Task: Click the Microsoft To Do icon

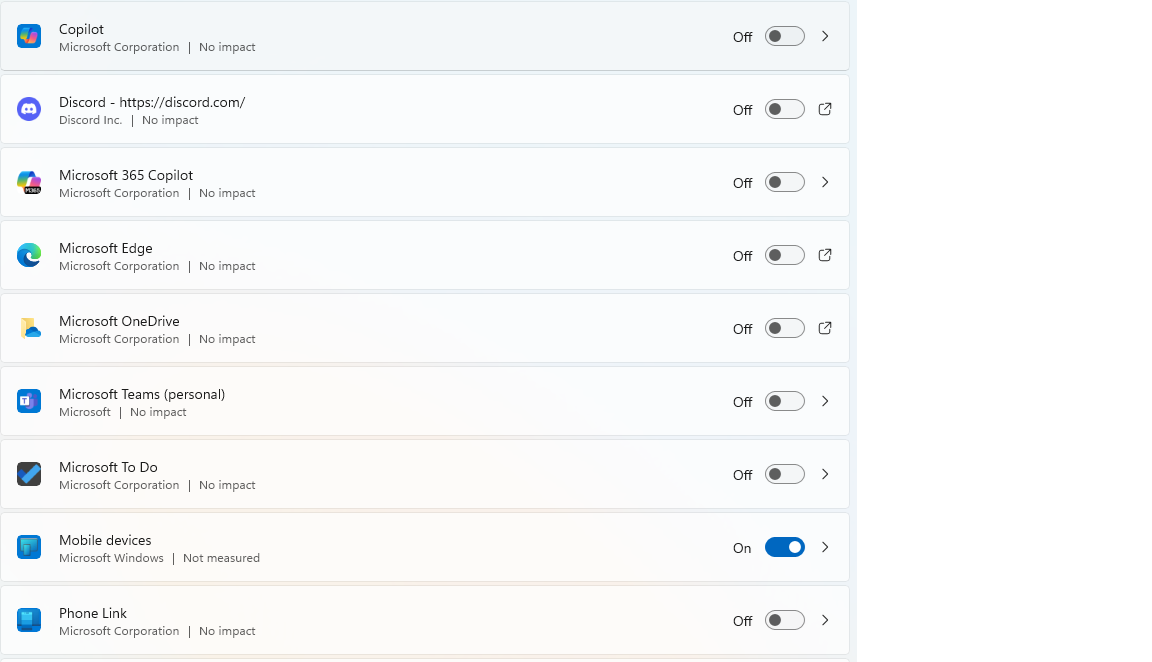Action: point(29,475)
